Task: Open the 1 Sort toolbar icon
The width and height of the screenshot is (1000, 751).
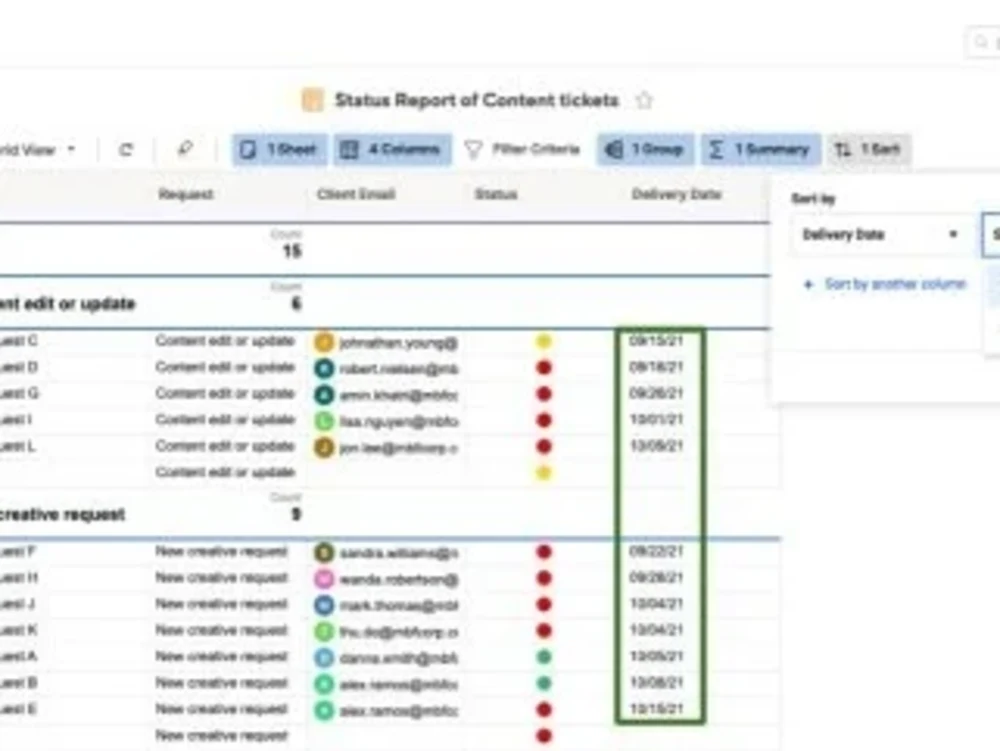Action: click(845, 149)
